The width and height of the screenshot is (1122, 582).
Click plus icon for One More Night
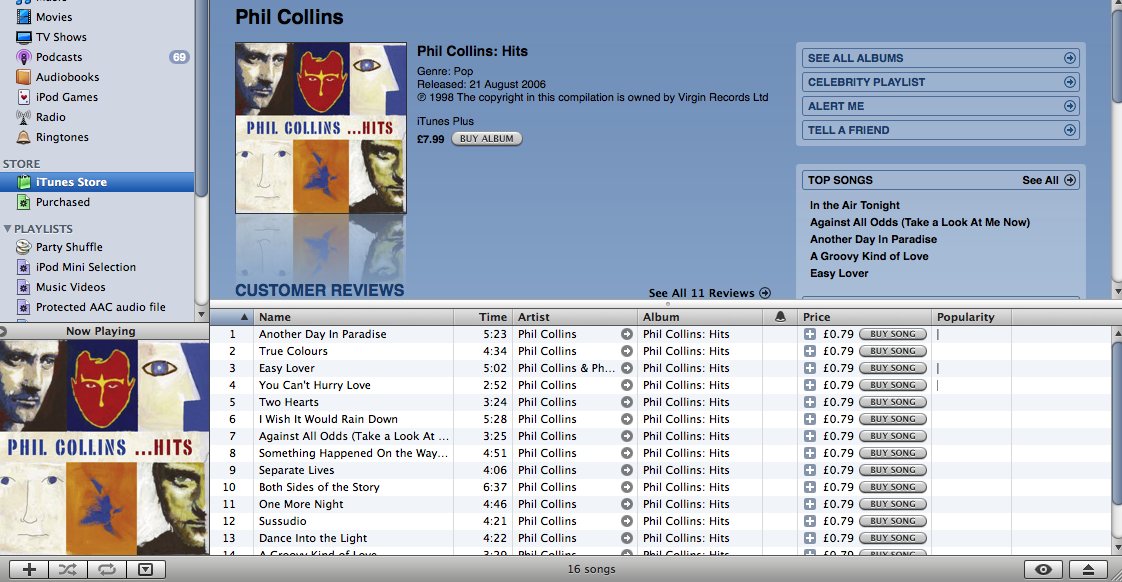click(x=809, y=504)
